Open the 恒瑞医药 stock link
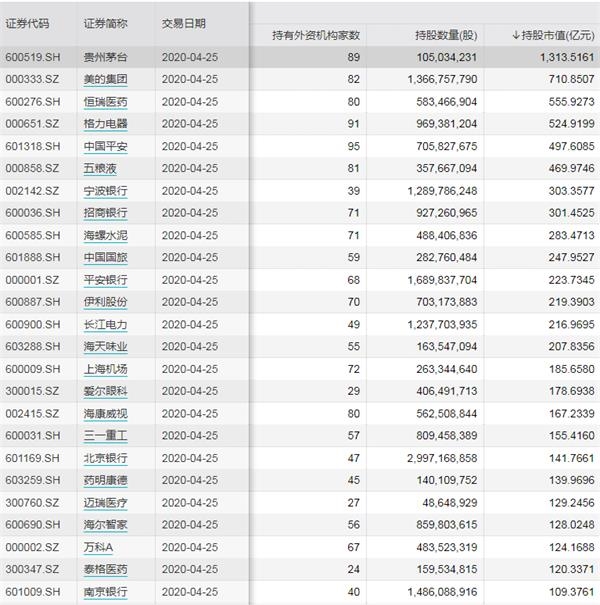Viewport: 600px width, 605px height. point(105,102)
